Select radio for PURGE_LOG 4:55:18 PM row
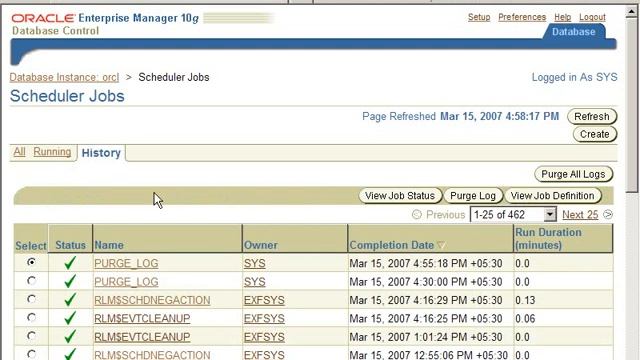The height and width of the screenshot is (360, 640). (31, 262)
